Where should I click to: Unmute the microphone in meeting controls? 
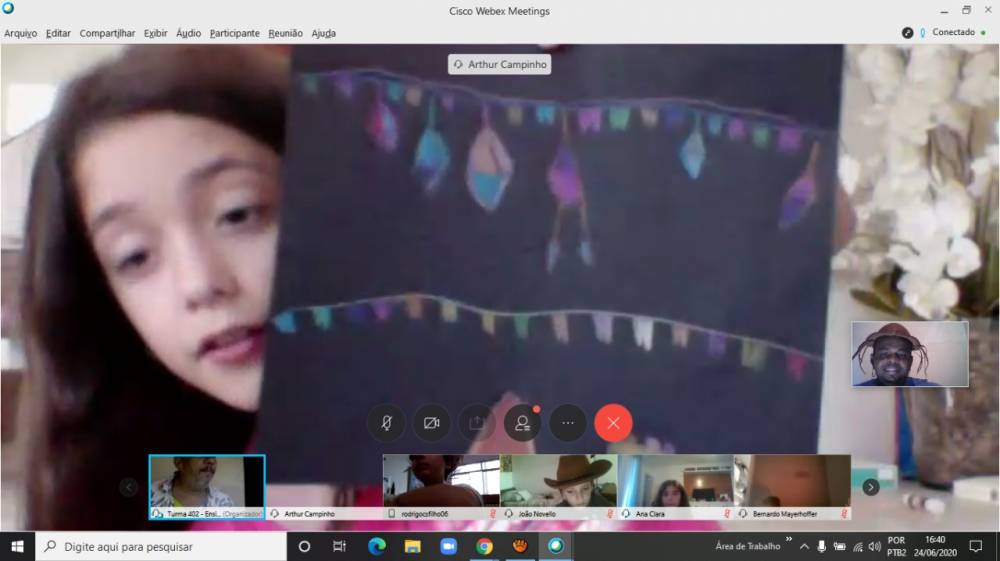click(386, 423)
